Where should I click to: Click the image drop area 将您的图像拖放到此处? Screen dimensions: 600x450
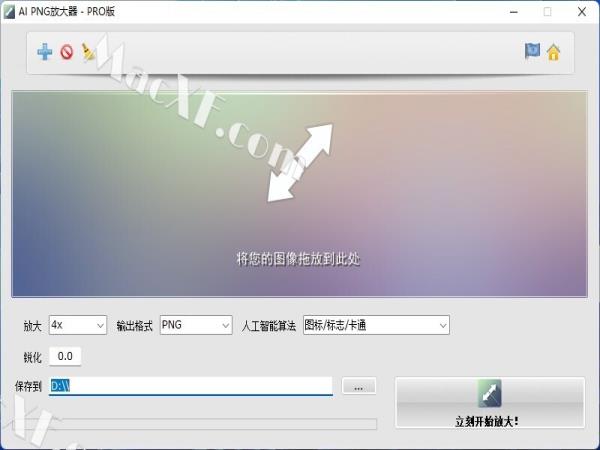click(299, 194)
